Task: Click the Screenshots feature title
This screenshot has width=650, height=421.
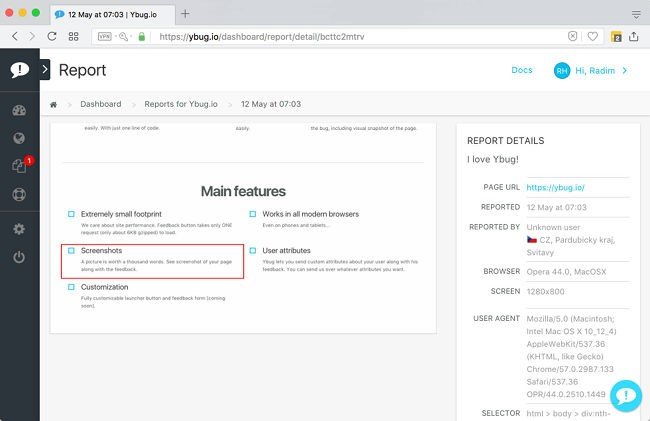Action: tap(102, 251)
